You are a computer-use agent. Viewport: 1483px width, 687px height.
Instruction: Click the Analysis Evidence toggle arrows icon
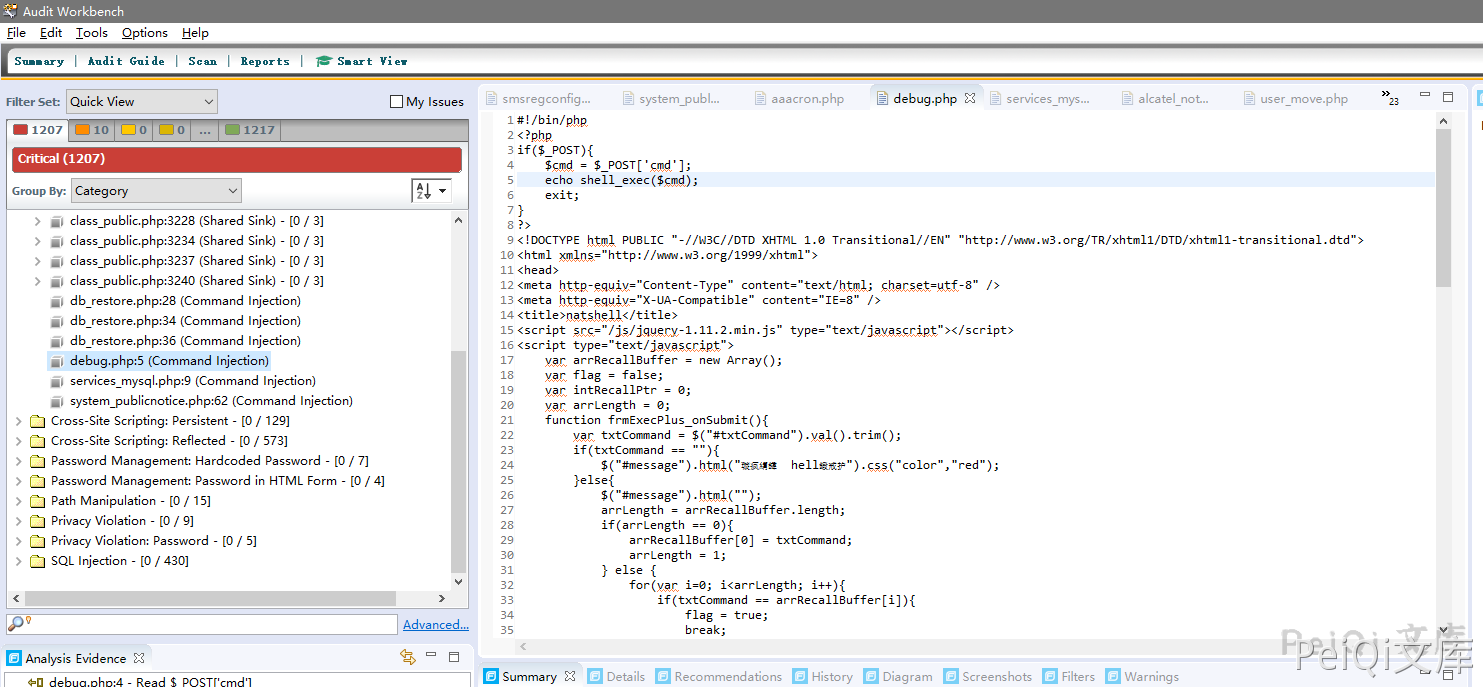pyautogui.click(x=407, y=657)
